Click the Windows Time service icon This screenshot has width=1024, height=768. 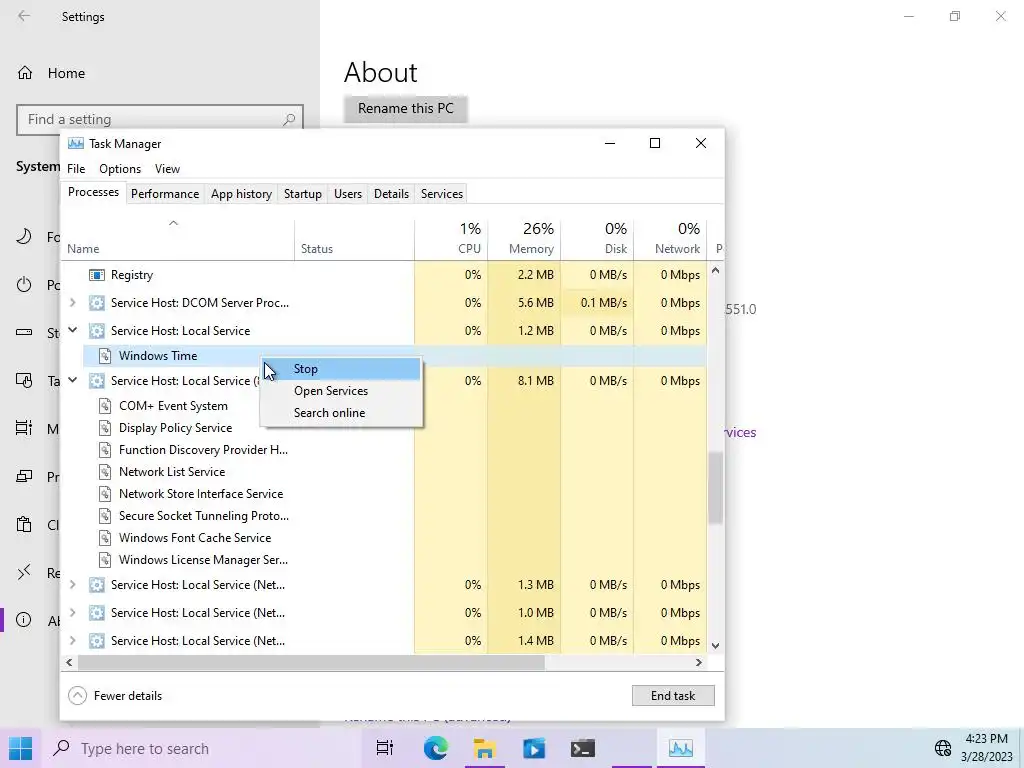[104, 356]
